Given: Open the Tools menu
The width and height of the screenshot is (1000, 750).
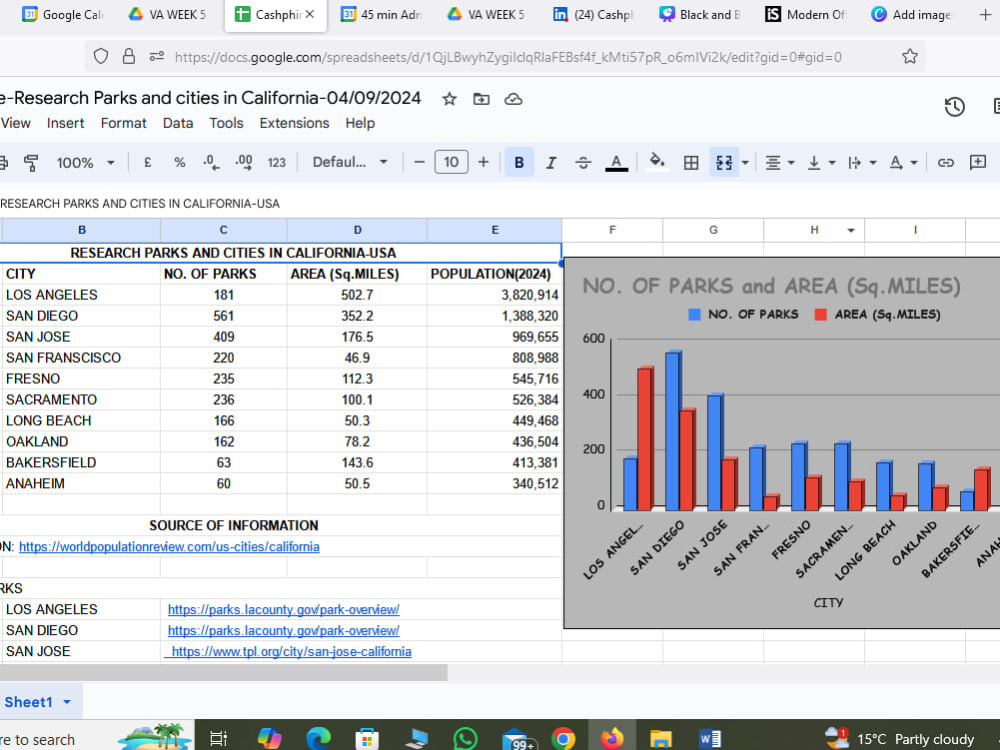Looking at the screenshot, I should (226, 123).
